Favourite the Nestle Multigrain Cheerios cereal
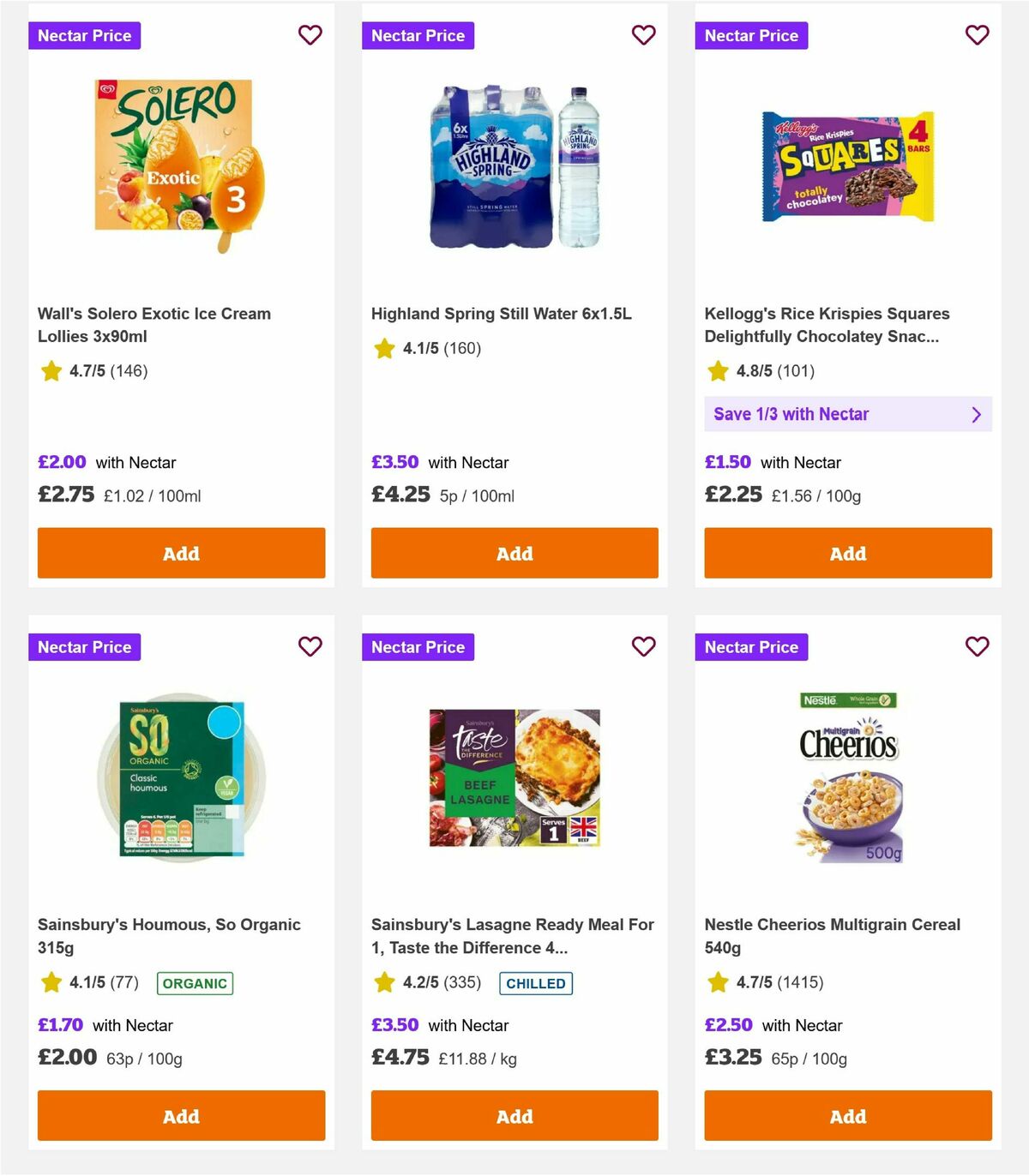This screenshot has width=1029, height=1176. pos(977,647)
